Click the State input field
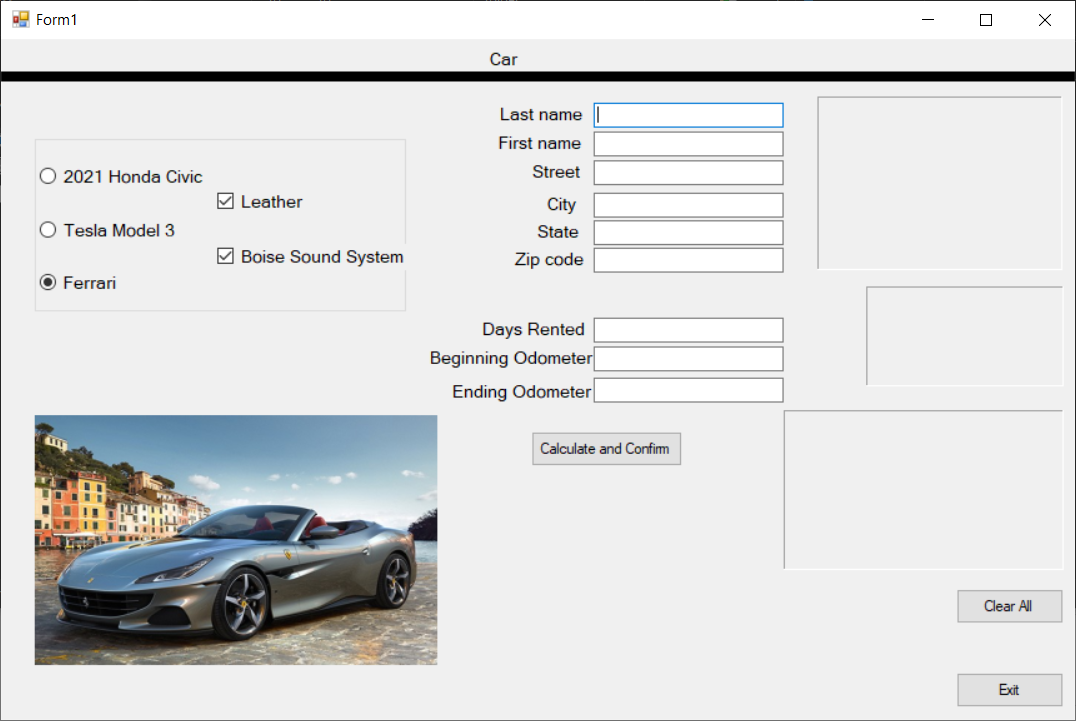Screen dimensions: 1076x721 tap(688, 232)
